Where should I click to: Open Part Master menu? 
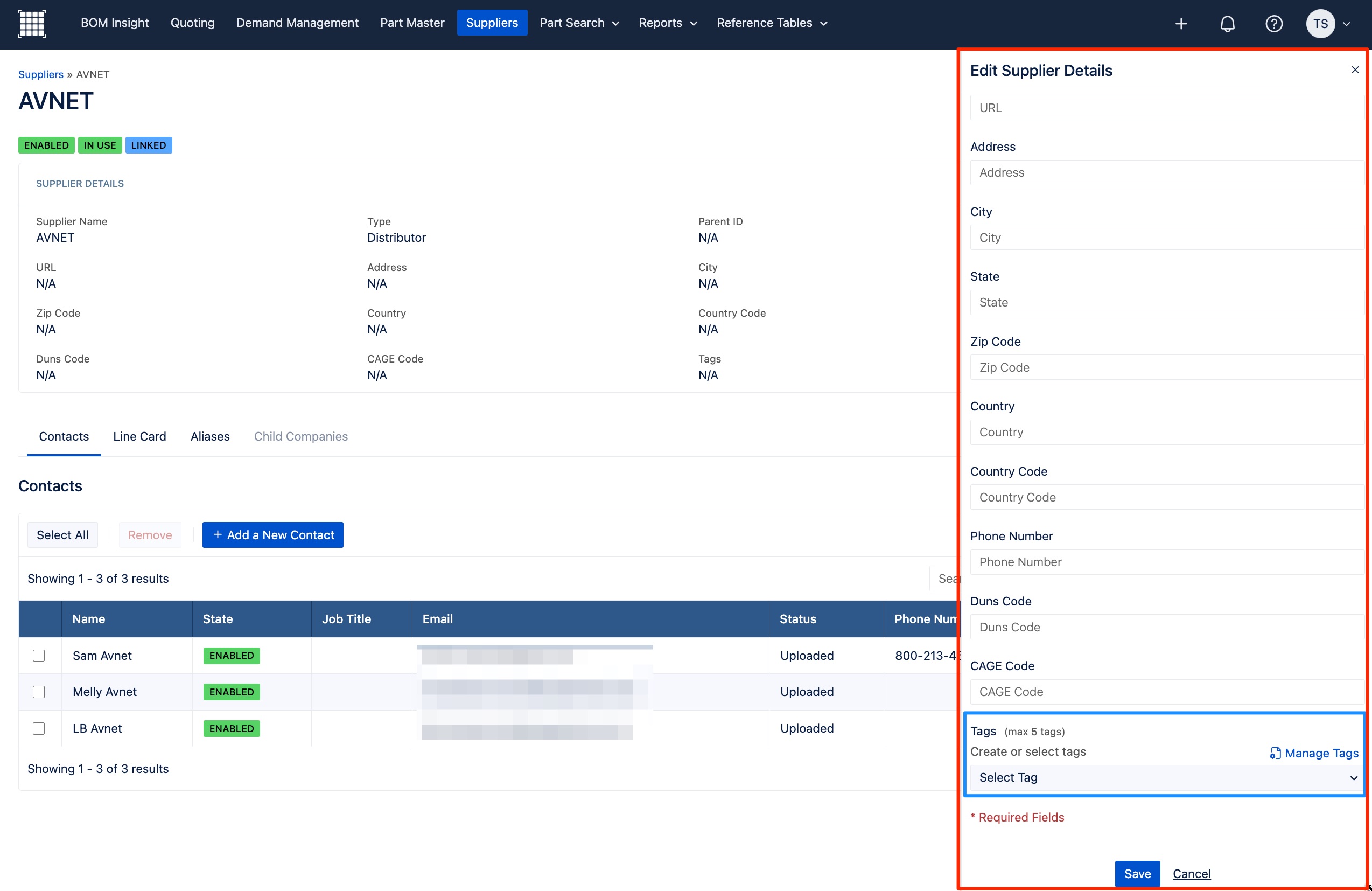click(412, 23)
